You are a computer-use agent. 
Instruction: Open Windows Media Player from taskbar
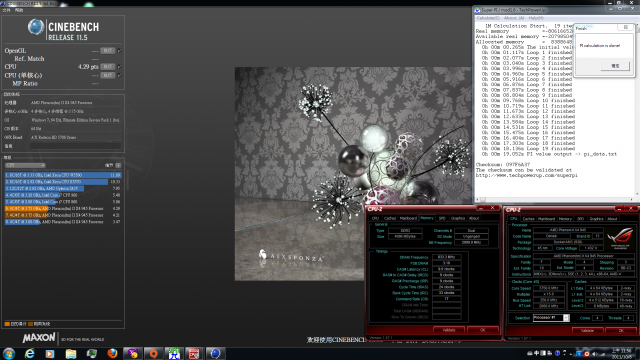click(x=50, y=353)
